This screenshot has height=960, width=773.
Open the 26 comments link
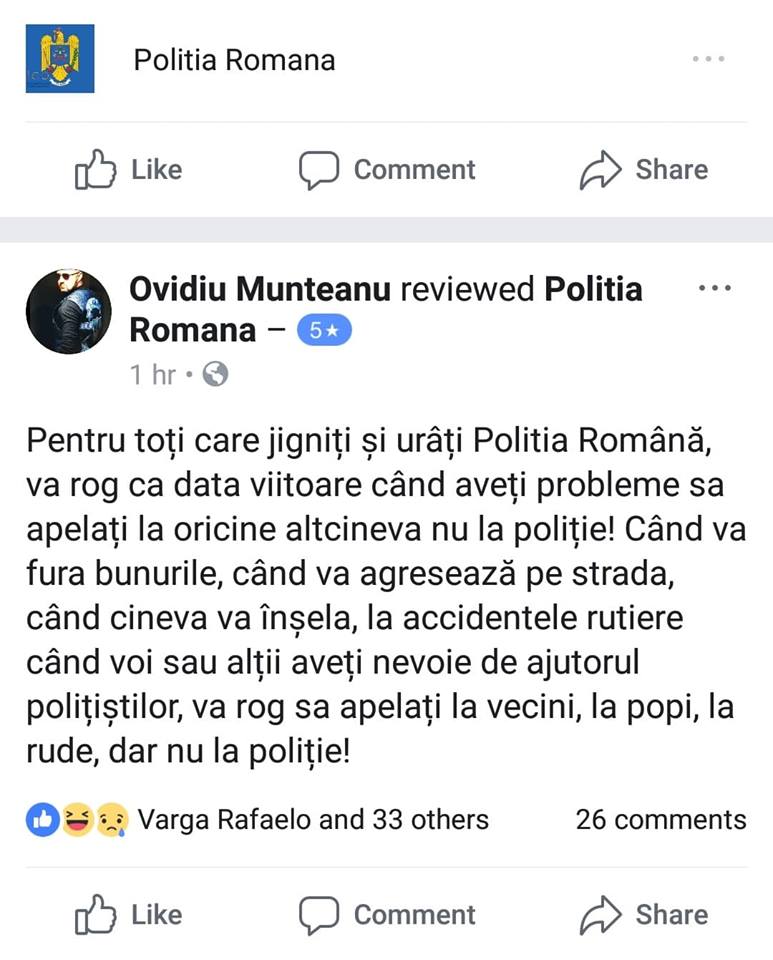(x=660, y=820)
